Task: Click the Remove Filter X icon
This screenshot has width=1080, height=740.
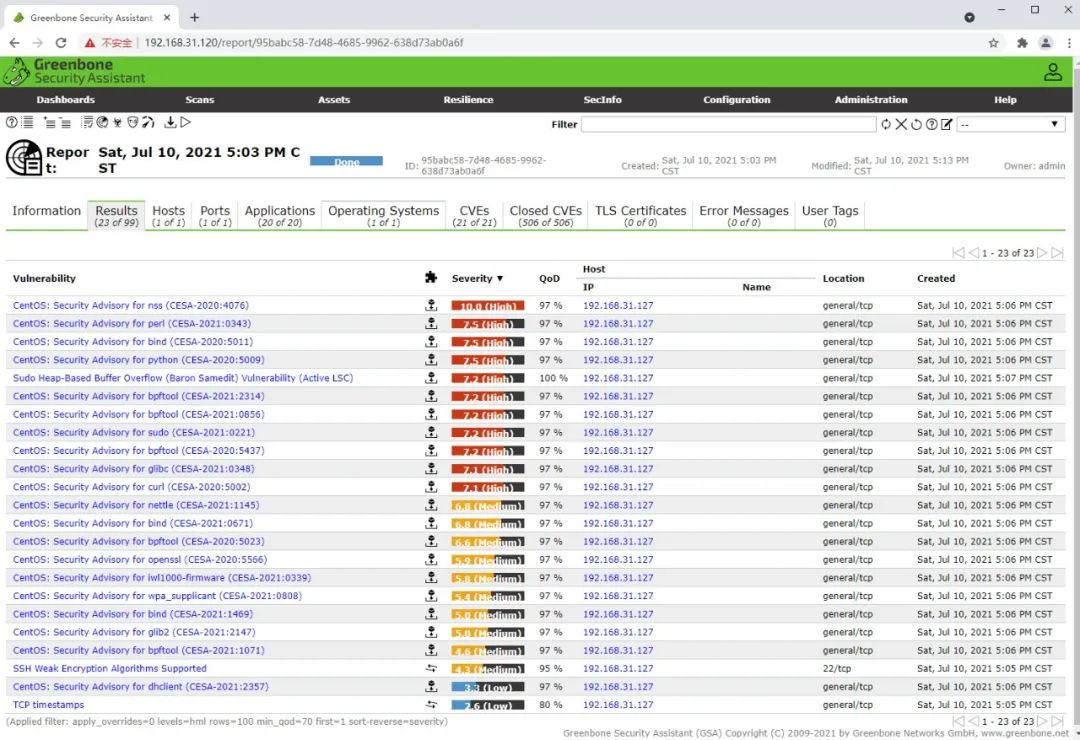Action: click(x=901, y=125)
